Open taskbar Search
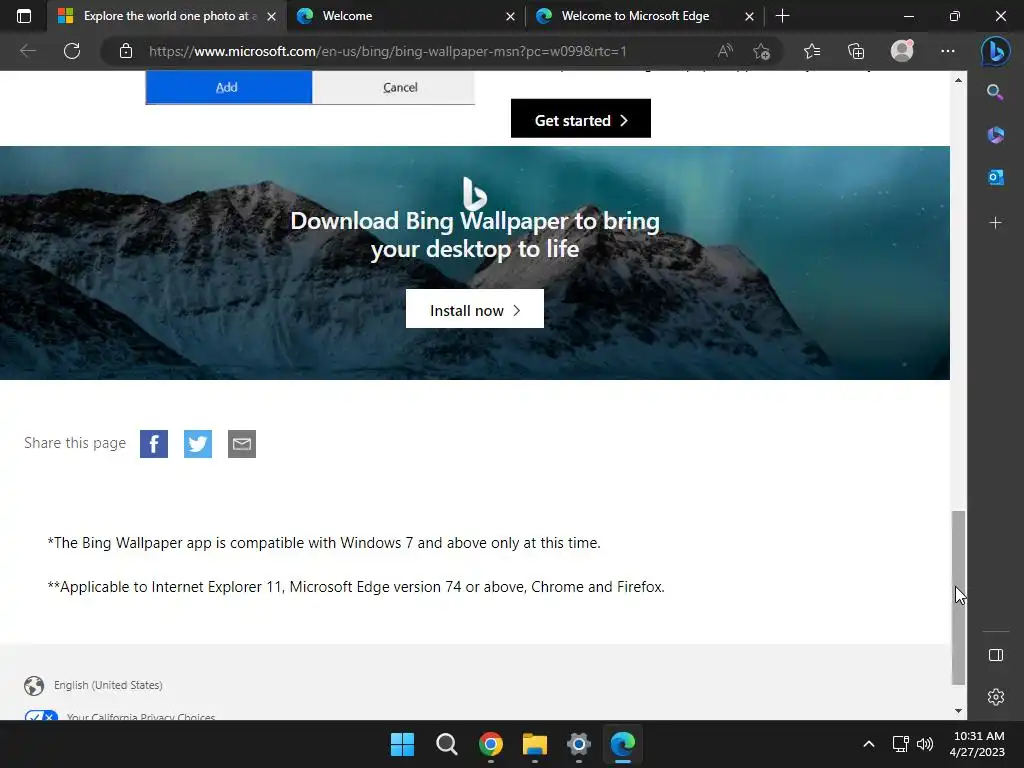This screenshot has width=1024, height=768. tap(447, 744)
